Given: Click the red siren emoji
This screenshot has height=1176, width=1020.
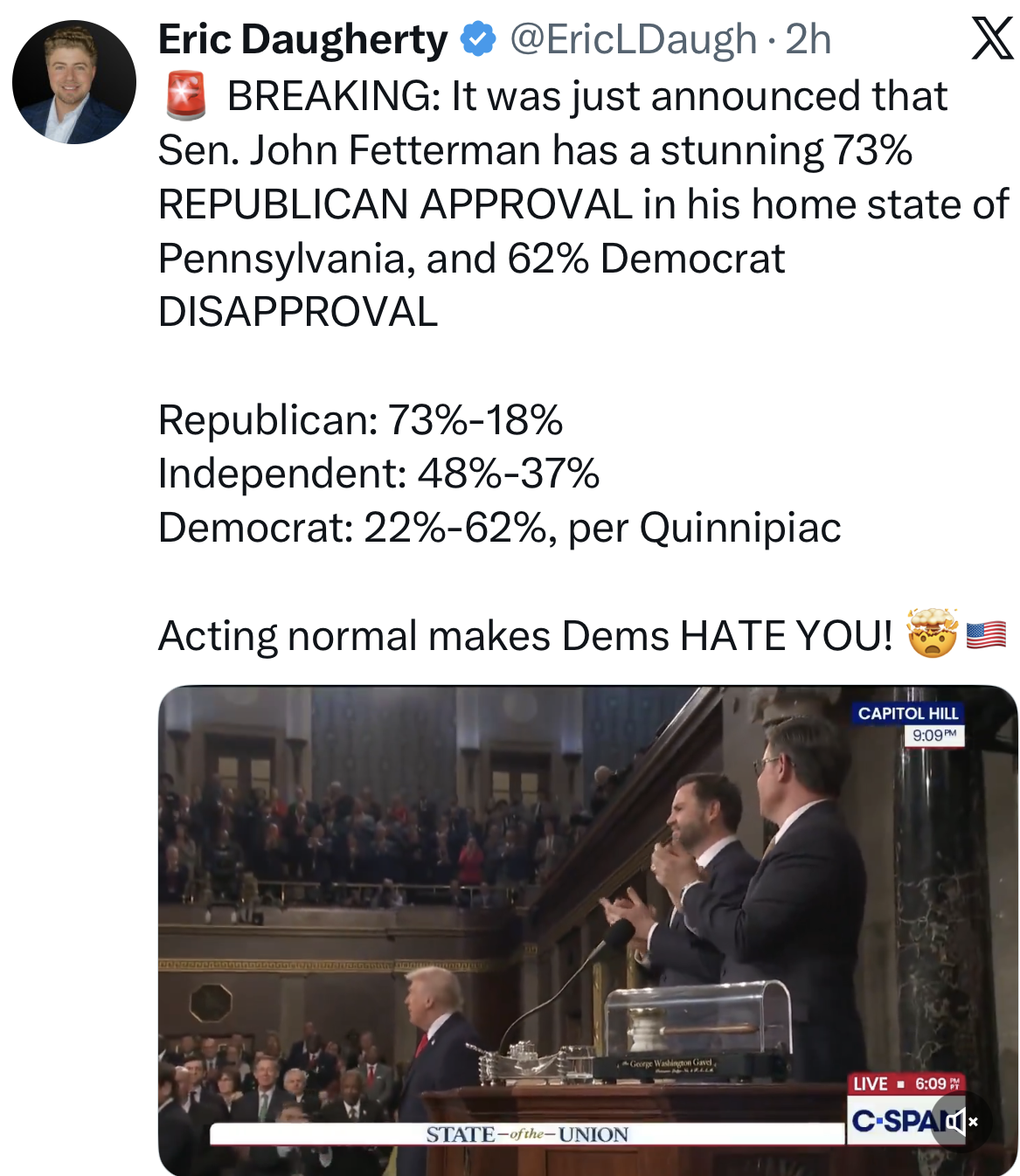Looking at the screenshot, I should click(x=185, y=96).
